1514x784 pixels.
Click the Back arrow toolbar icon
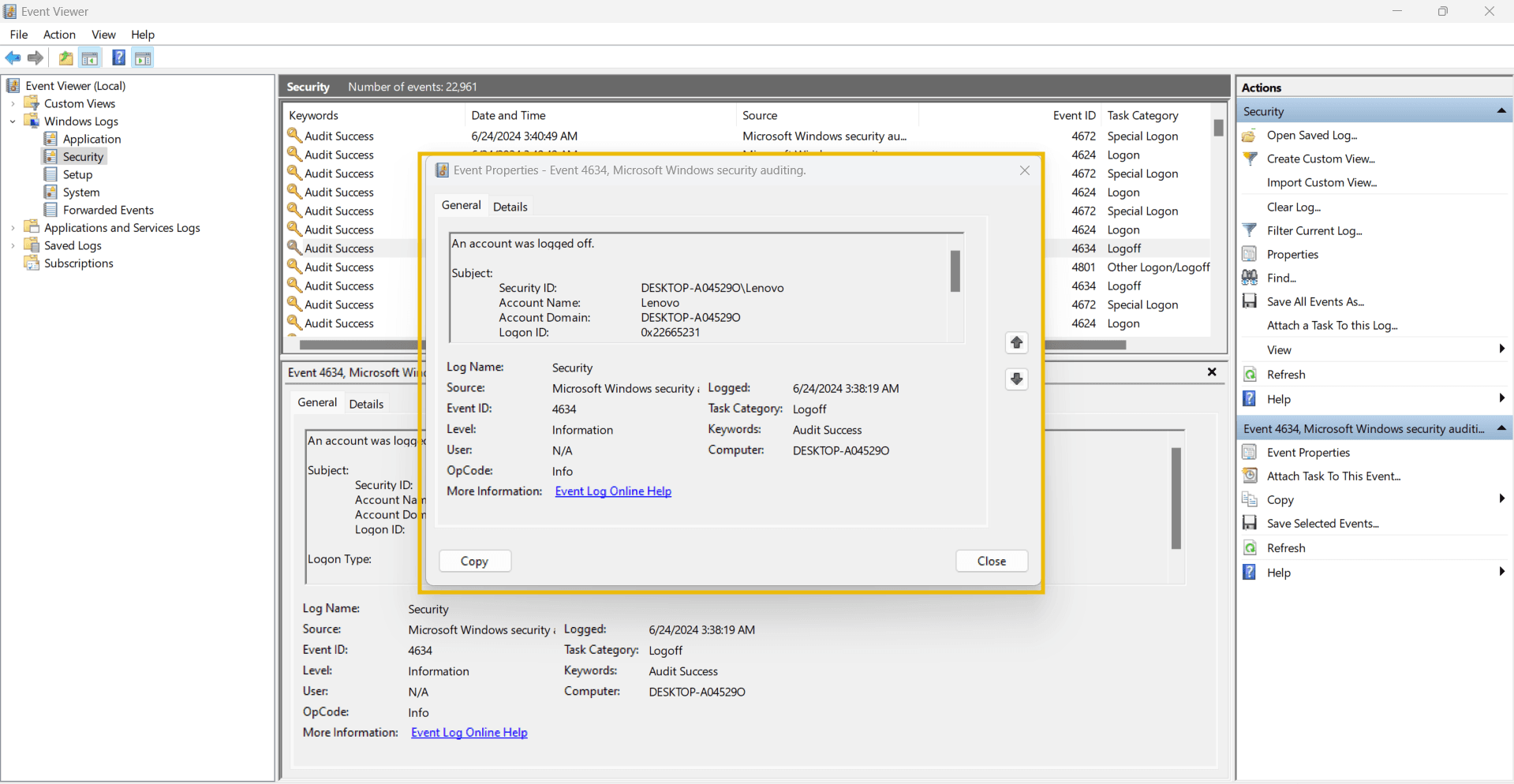13,58
